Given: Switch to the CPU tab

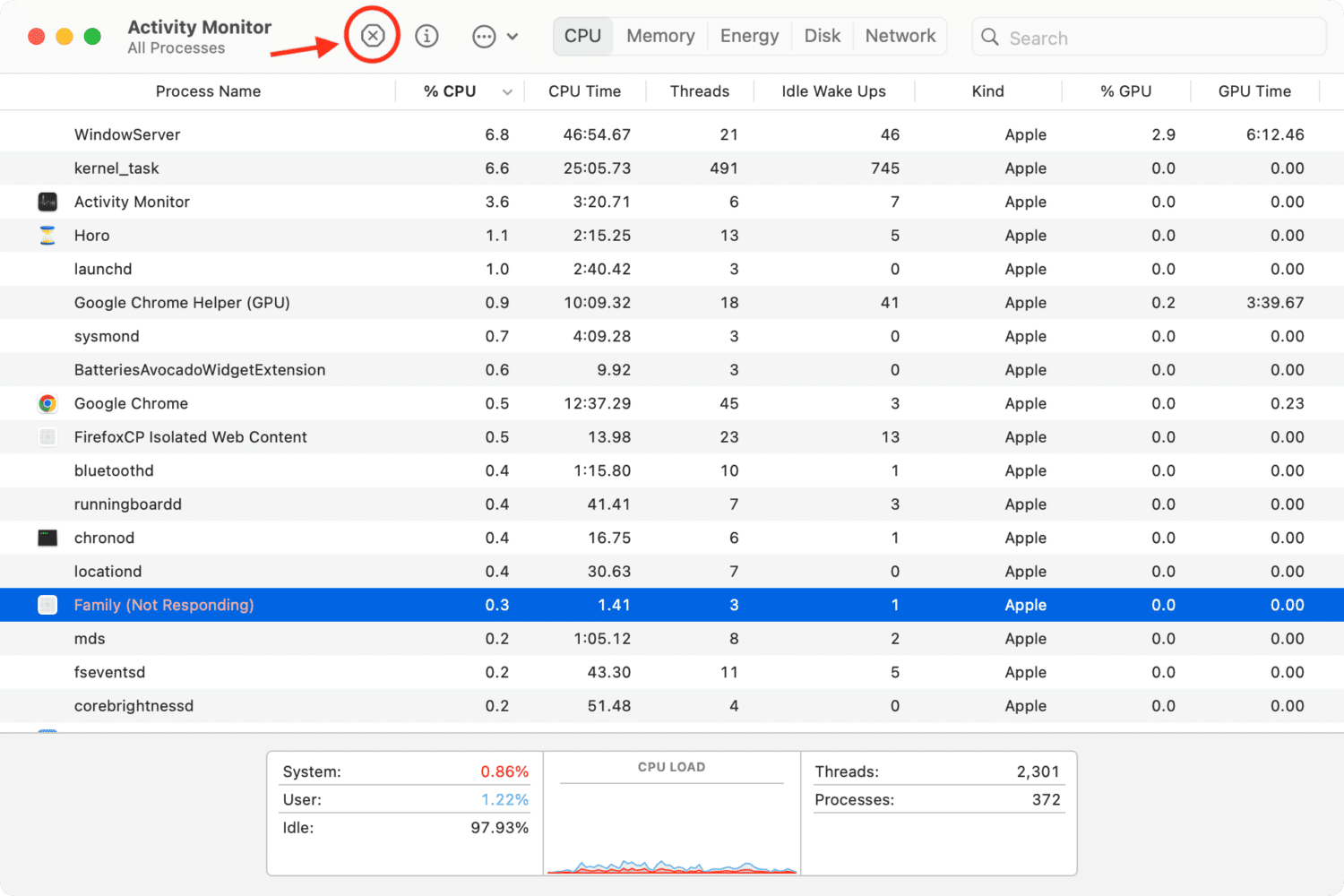Looking at the screenshot, I should [582, 36].
